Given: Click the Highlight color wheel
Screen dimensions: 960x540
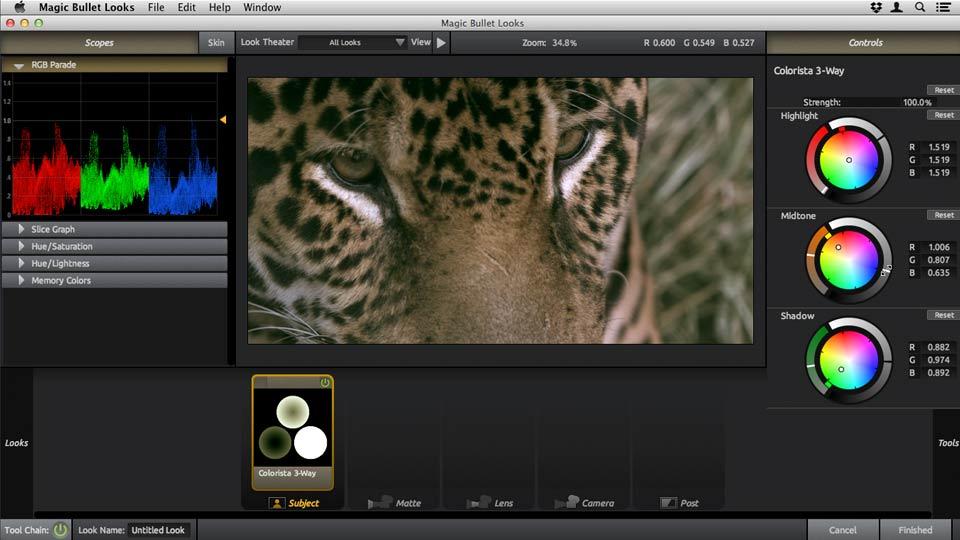Looking at the screenshot, I should (849, 160).
